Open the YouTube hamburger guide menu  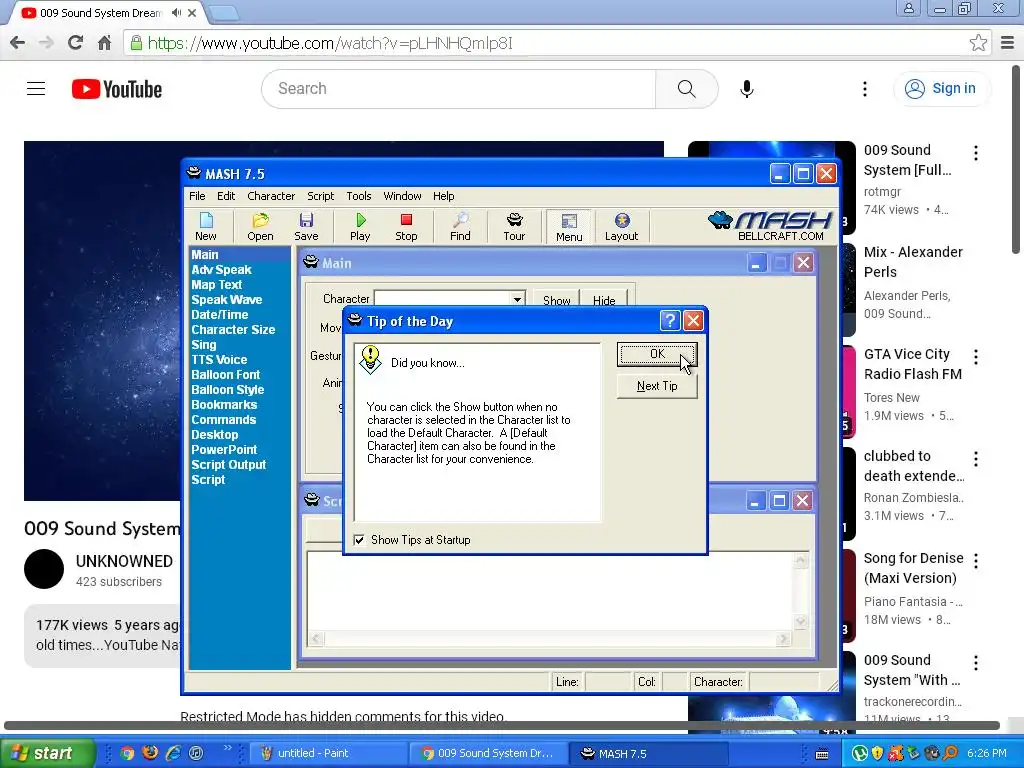pyautogui.click(x=36, y=89)
